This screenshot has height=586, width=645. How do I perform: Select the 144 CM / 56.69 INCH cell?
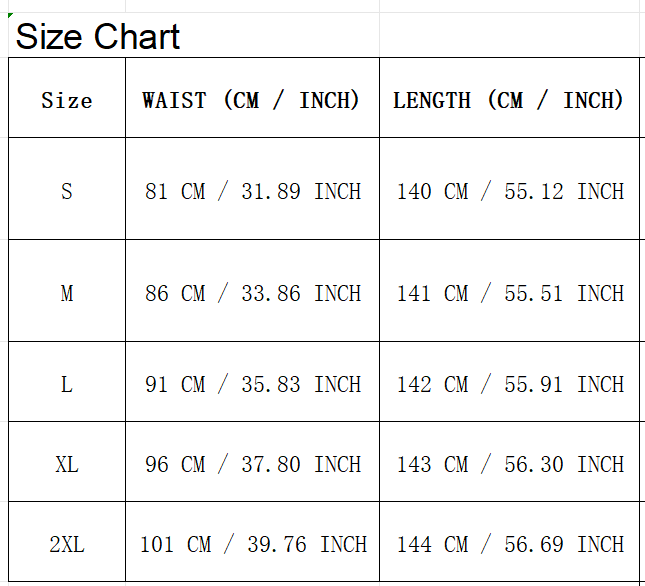[509, 542]
